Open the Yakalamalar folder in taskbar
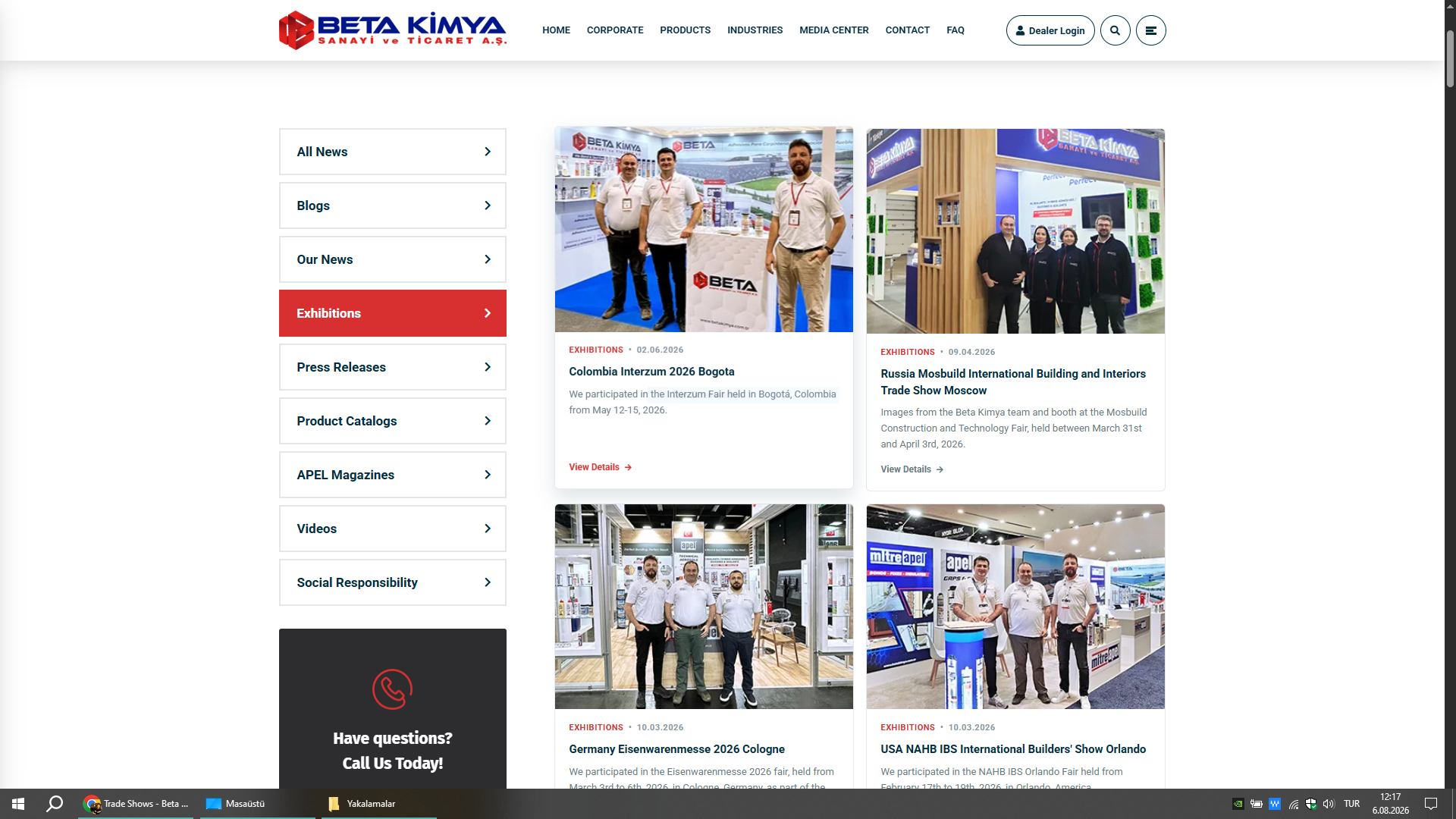 point(378,804)
